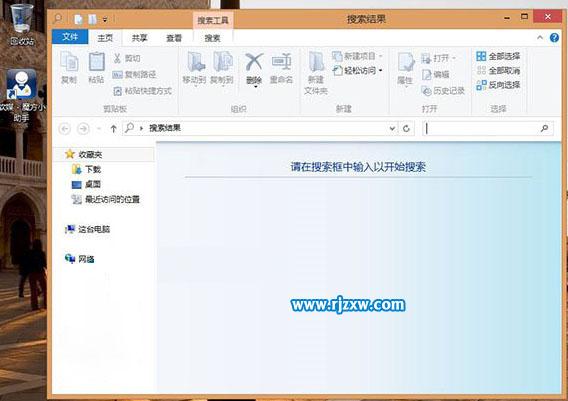The image size is (568, 401).
Task: Switch to the 主页 ribbon tab
Action: click(x=105, y=38)
